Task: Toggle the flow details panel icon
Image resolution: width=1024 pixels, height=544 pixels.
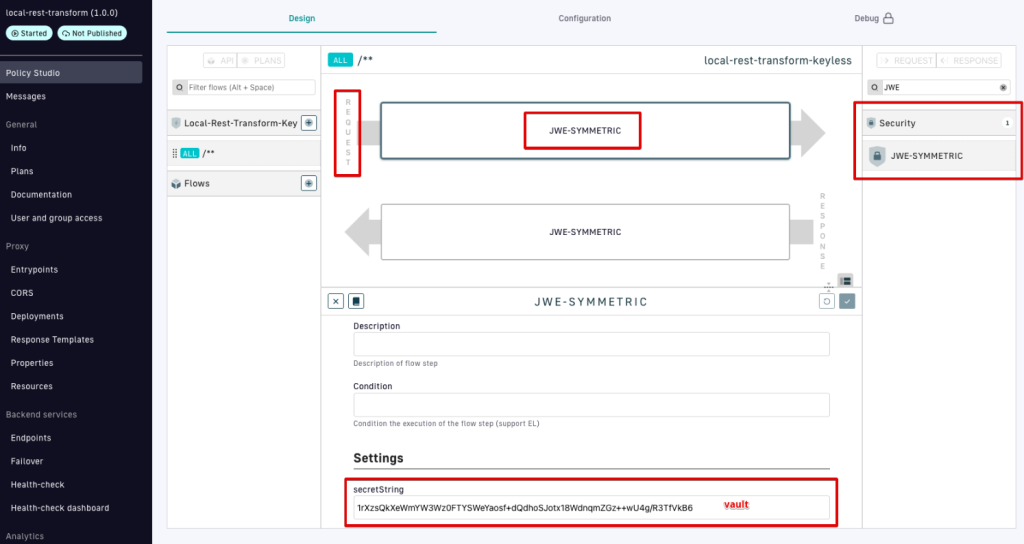Action: [x=846, y=281]
